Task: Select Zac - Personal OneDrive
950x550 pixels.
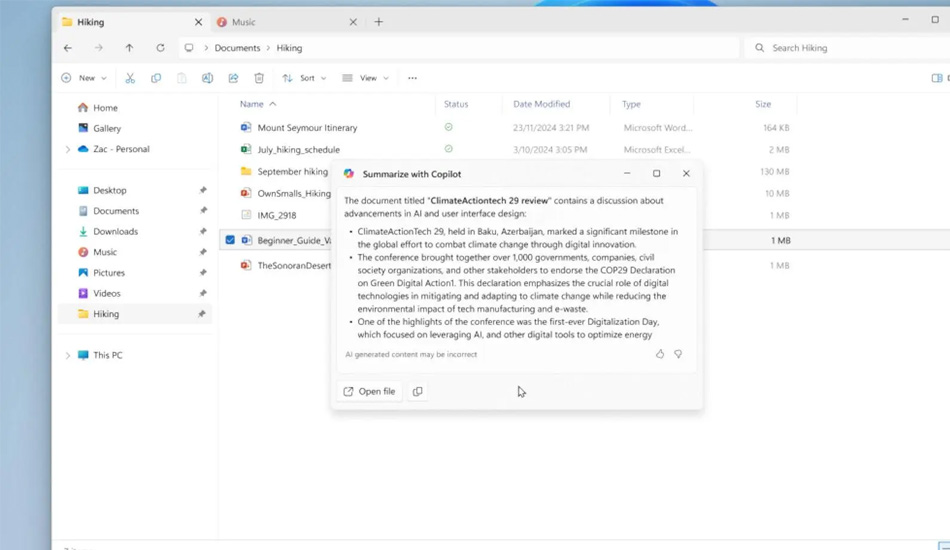Action: coord(113,149)
